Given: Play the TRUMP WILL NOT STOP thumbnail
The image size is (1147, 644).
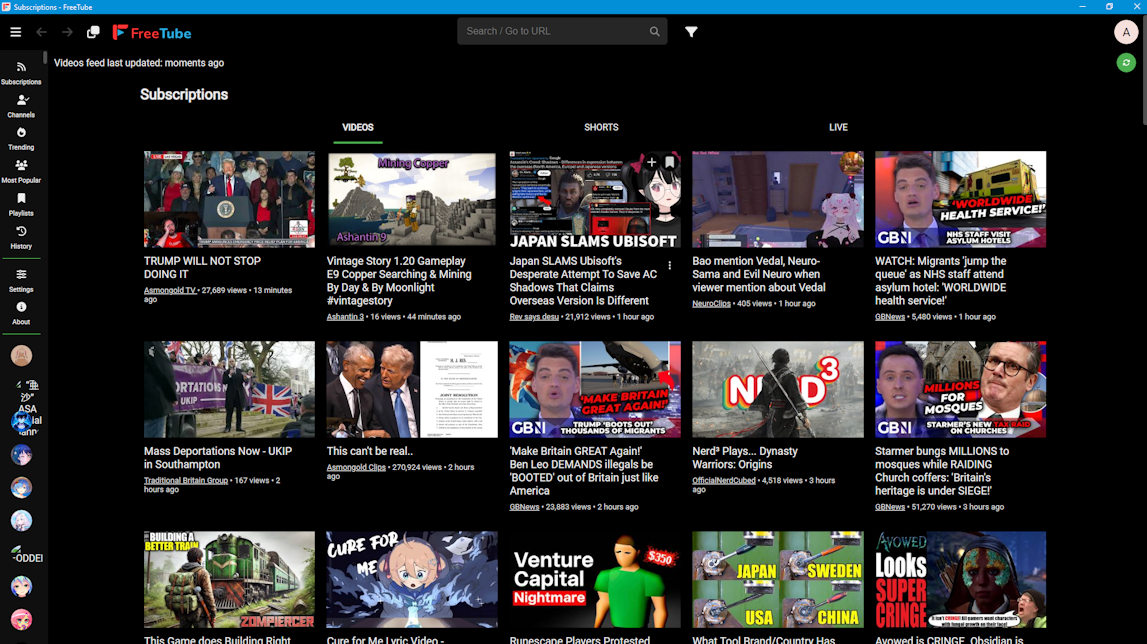Looking at the screenshot, I should point(230,199).
